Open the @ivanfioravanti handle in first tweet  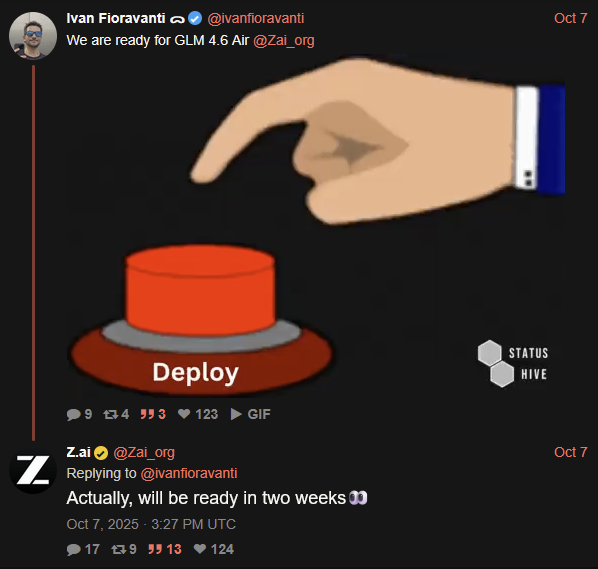tap(256, 18)
